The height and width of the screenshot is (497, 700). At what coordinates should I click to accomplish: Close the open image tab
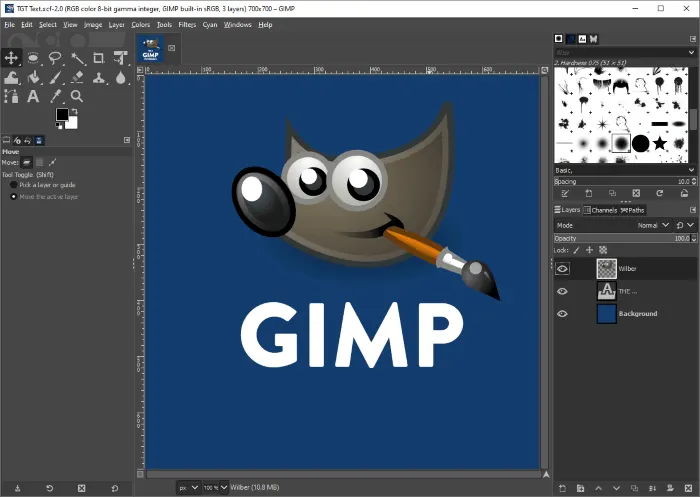point(171,48)
